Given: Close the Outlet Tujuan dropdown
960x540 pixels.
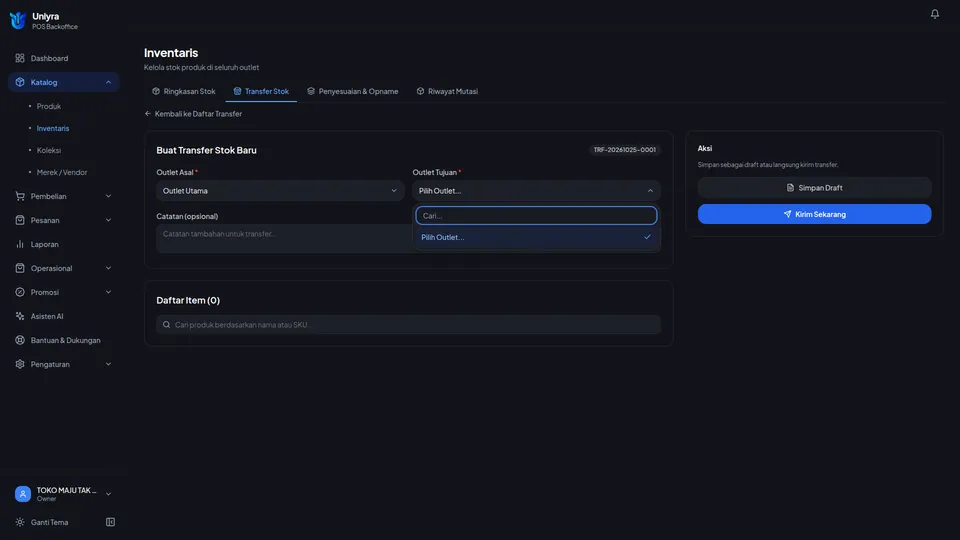Looking at the screenshot, I should 536,190.
